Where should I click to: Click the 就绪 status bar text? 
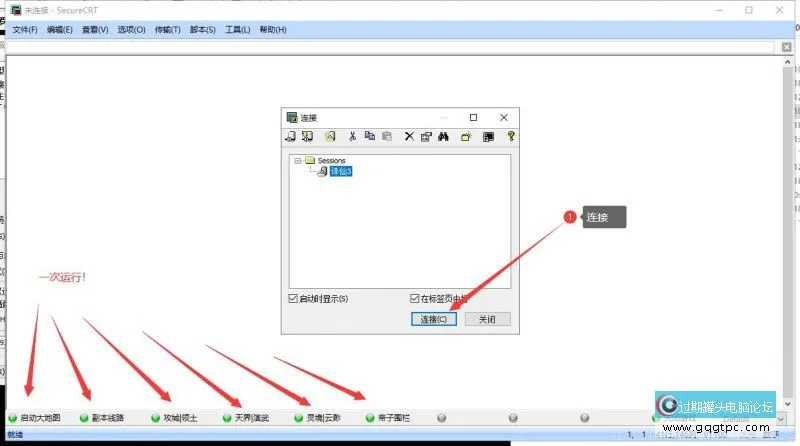coord(15,435)
